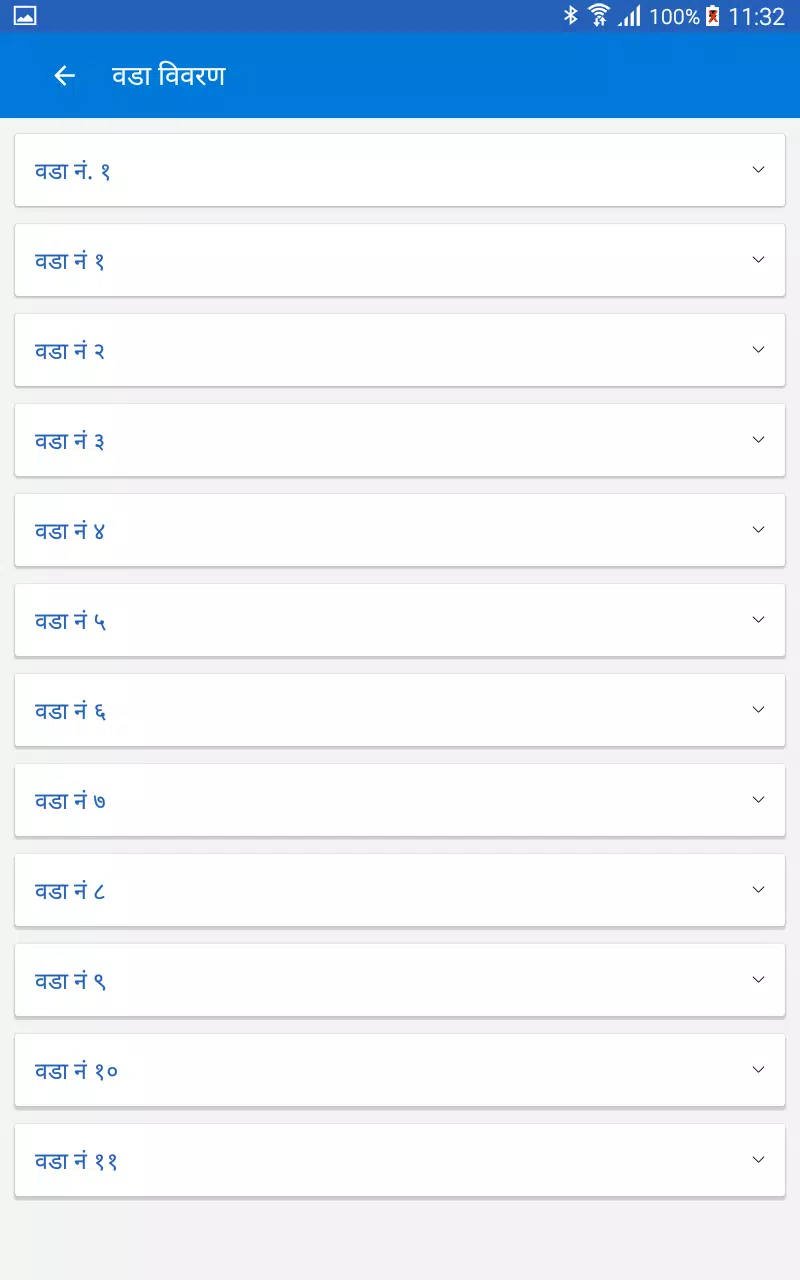The height and width of the screenshot is (1280, 800).
Task: Expand chevron on वडा नं ११ row
Action: (x=759, y=1160)
